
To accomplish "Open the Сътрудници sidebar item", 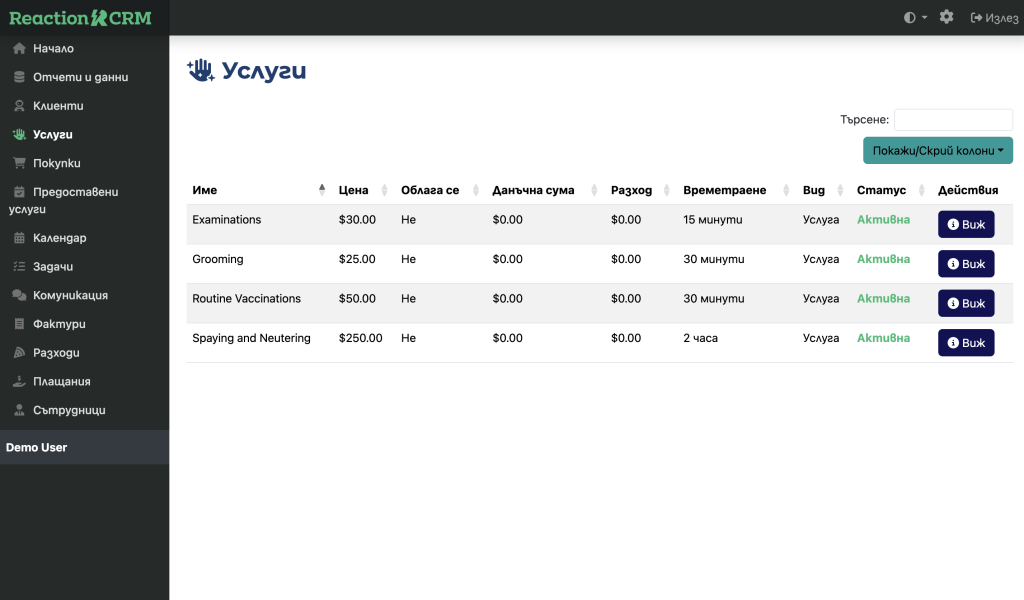I will [68, 410].
